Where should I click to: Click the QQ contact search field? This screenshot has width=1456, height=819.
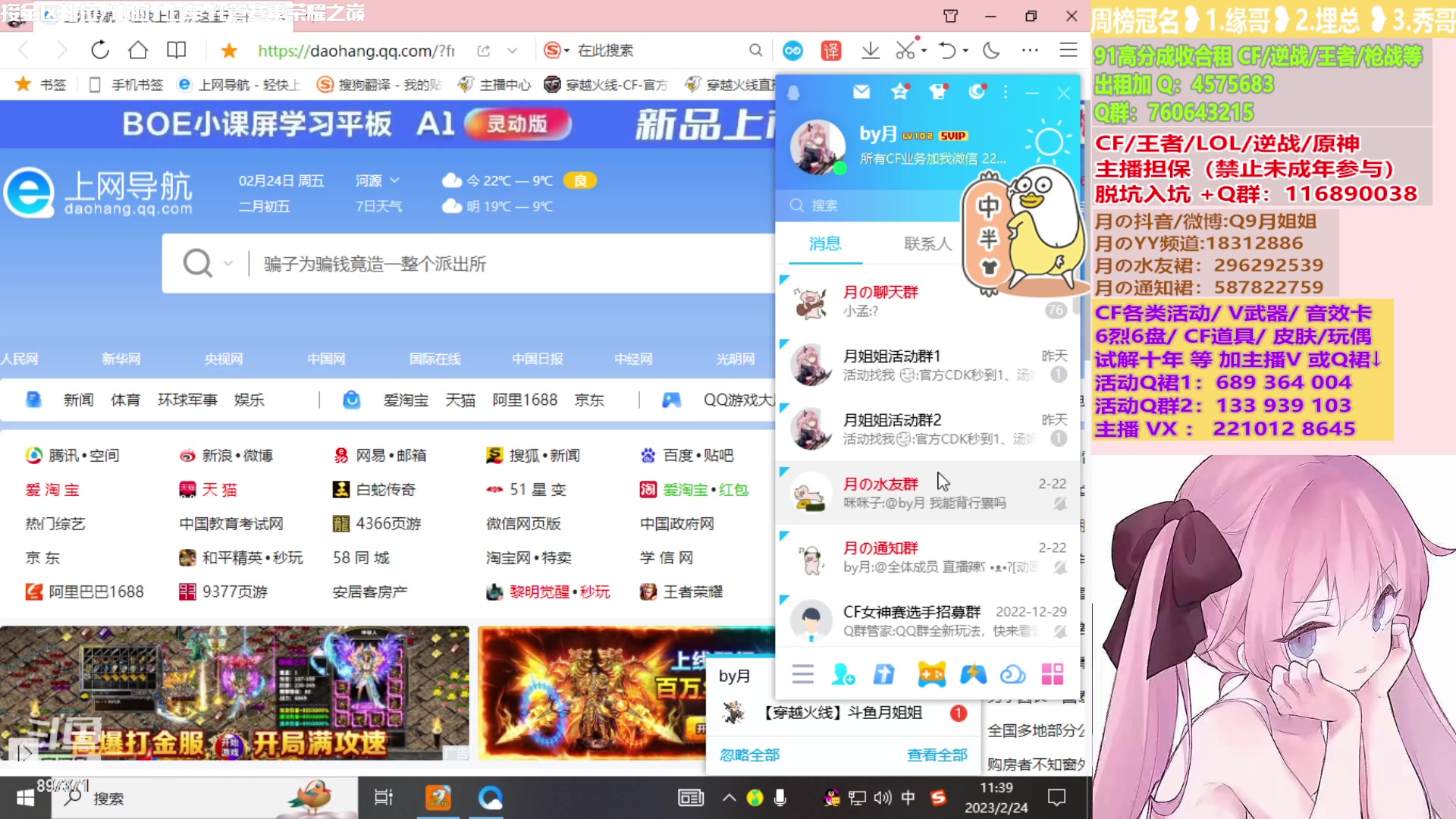coord(868,205)
